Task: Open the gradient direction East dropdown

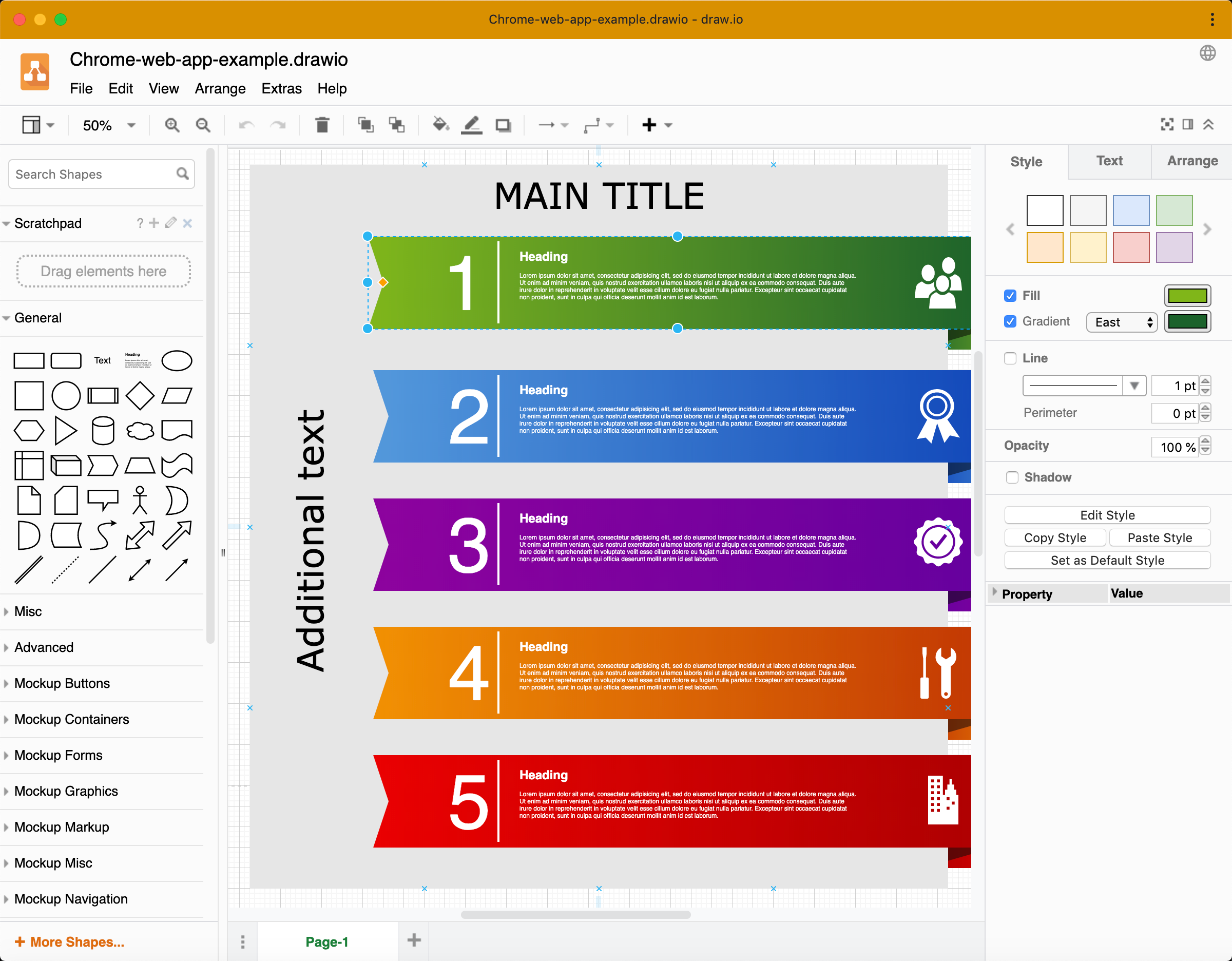Action: [1122, 322]
